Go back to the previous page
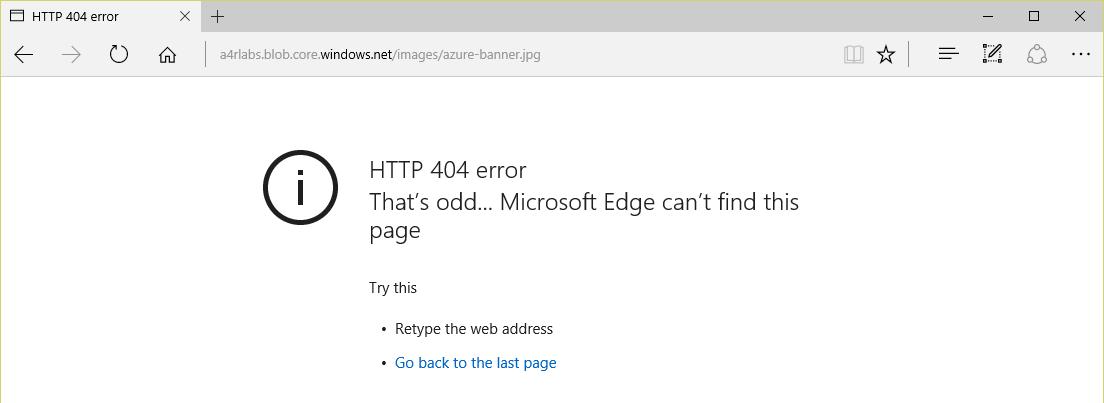The height and width of the screenshot is (403, 1104). [24, 55]
